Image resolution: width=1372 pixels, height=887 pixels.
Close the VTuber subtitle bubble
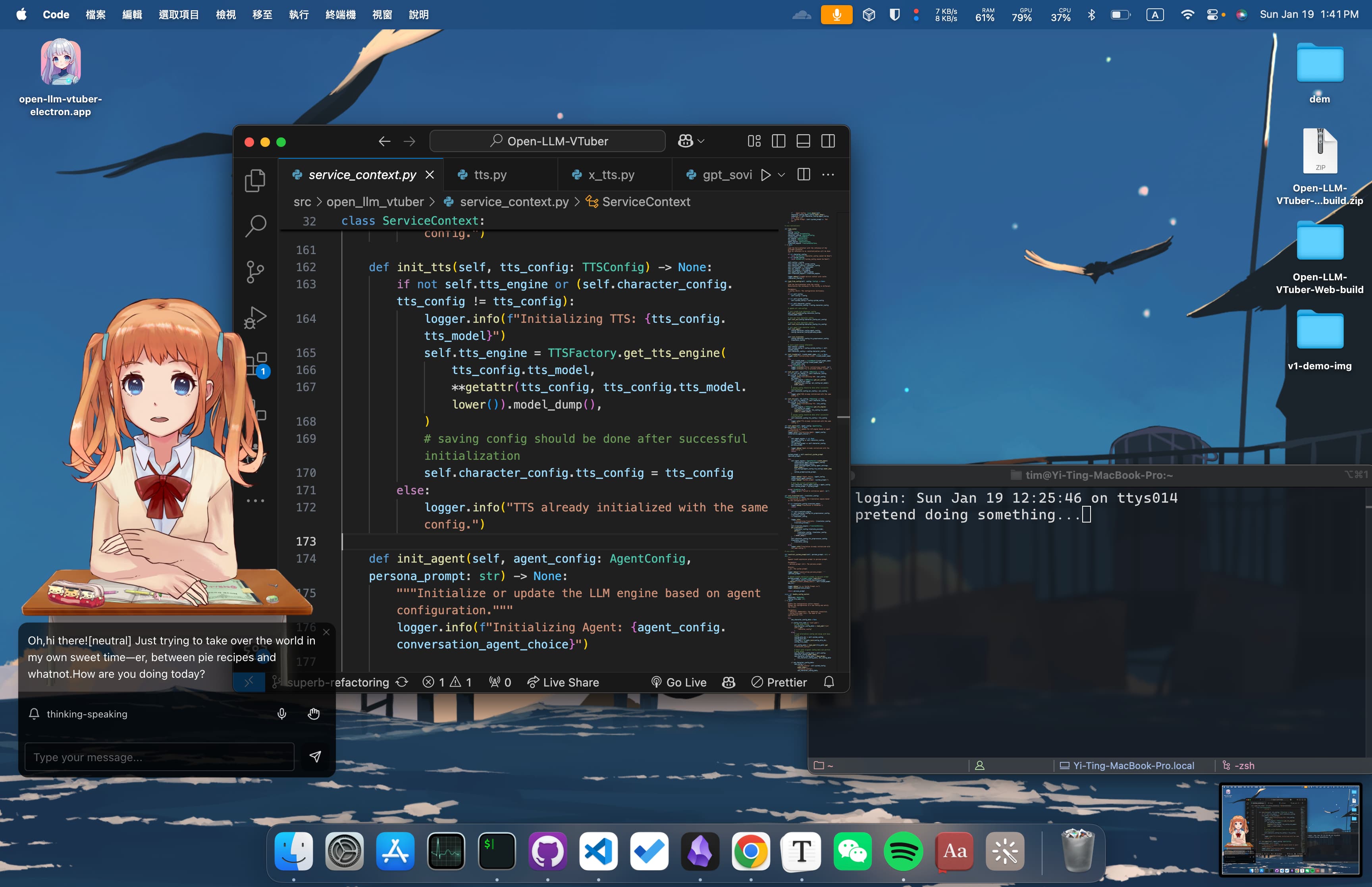click(x=326, y=632)
